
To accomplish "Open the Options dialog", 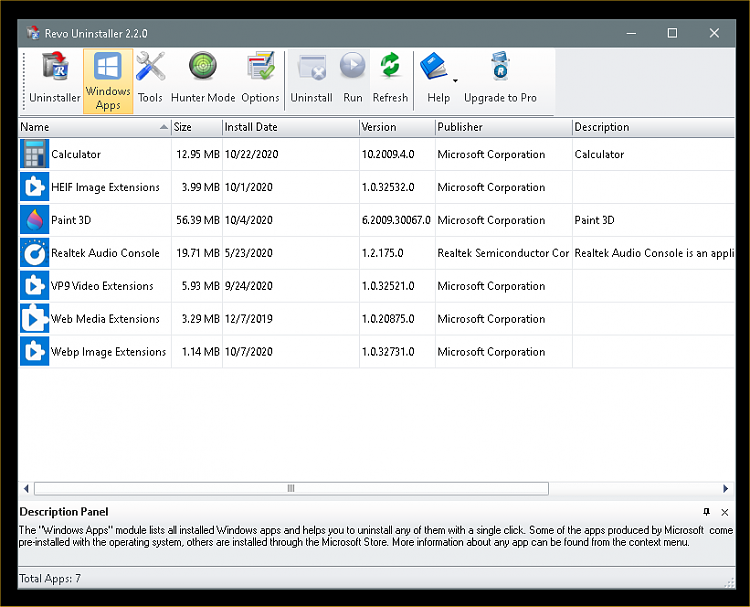I will (x=260, y=79).
